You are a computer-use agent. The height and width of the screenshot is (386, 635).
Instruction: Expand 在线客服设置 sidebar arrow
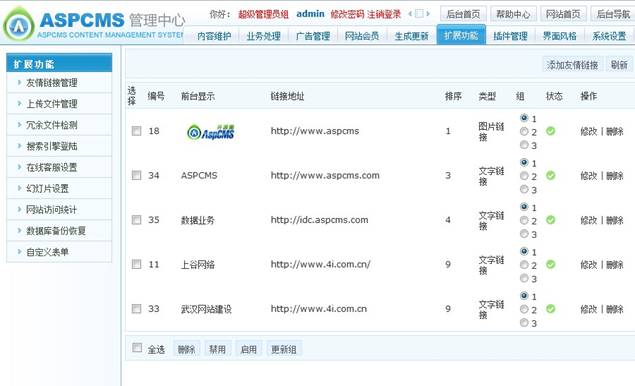coord(19,167)
